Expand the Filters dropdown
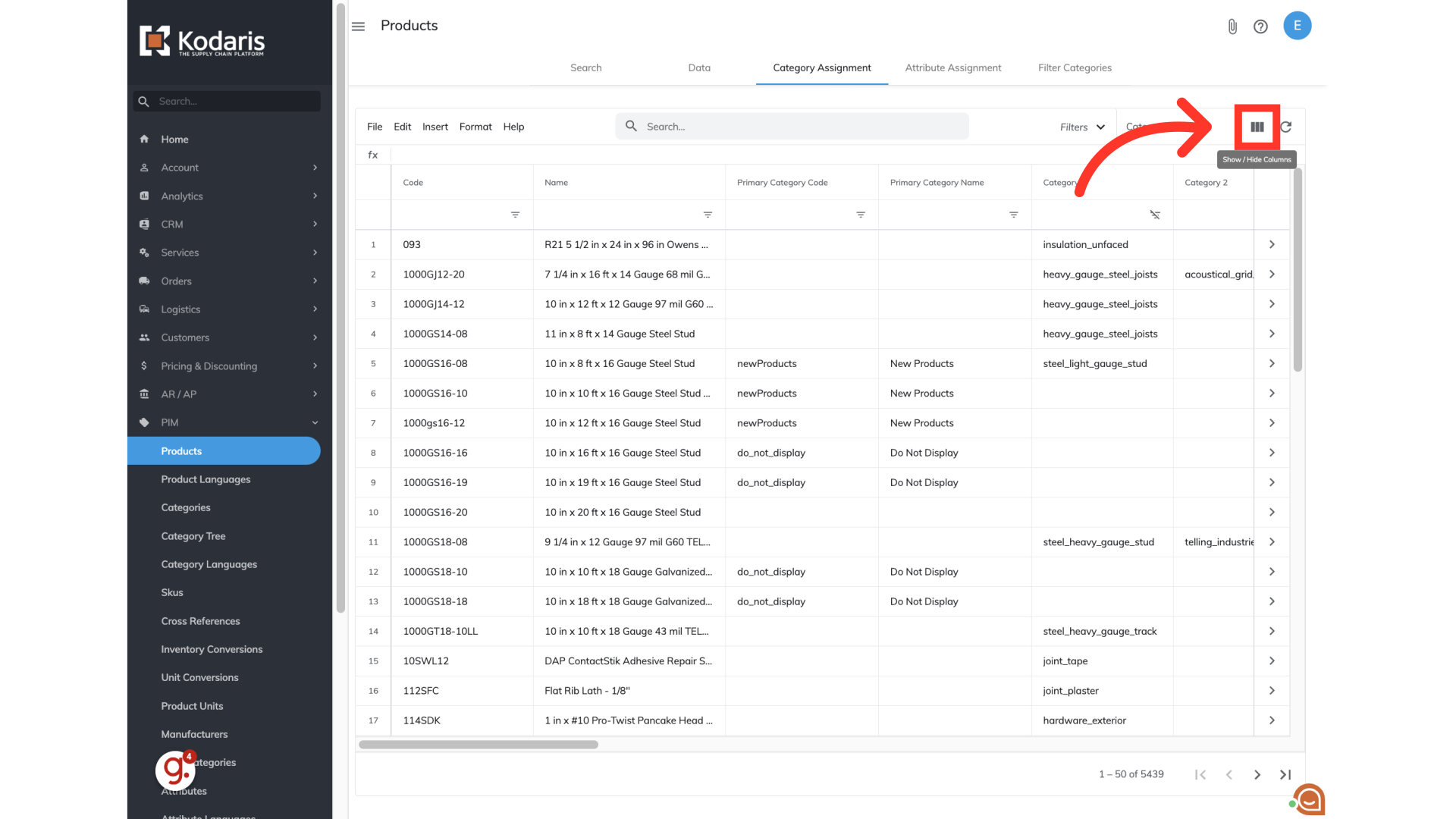Screen dimensions: 1456x819 [x=1082, y=127]
